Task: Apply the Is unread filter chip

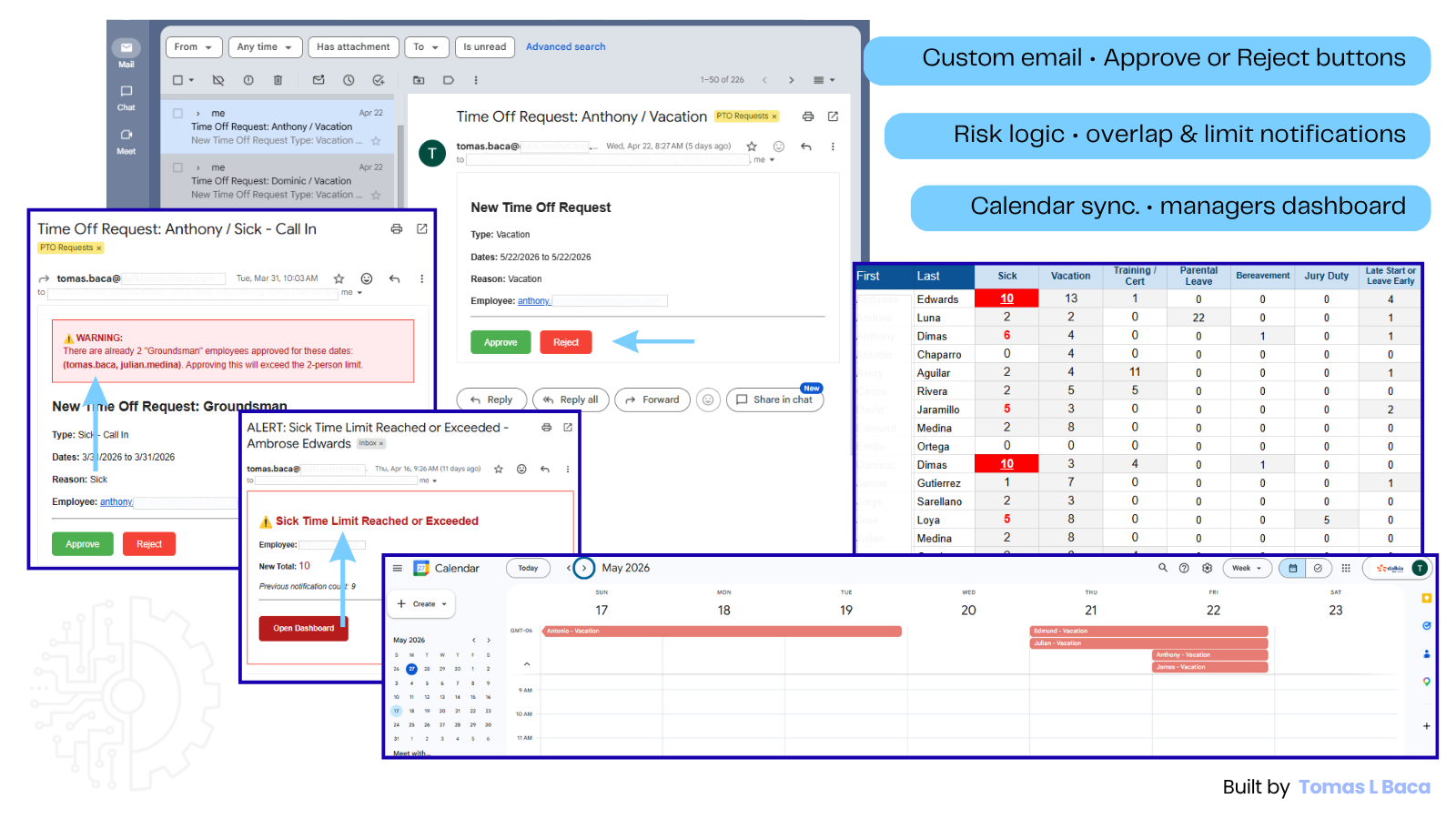Action: tap(484, 47)
